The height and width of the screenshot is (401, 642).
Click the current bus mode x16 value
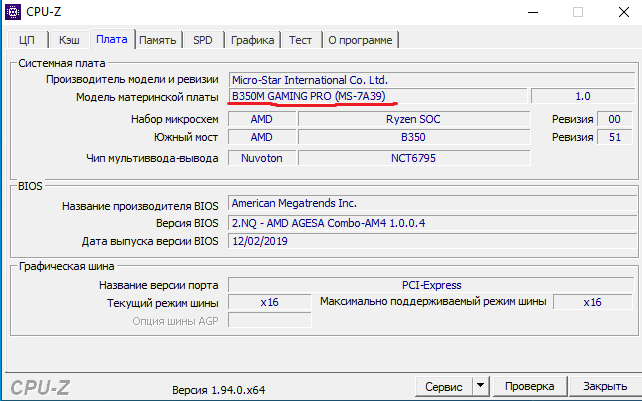269,302
